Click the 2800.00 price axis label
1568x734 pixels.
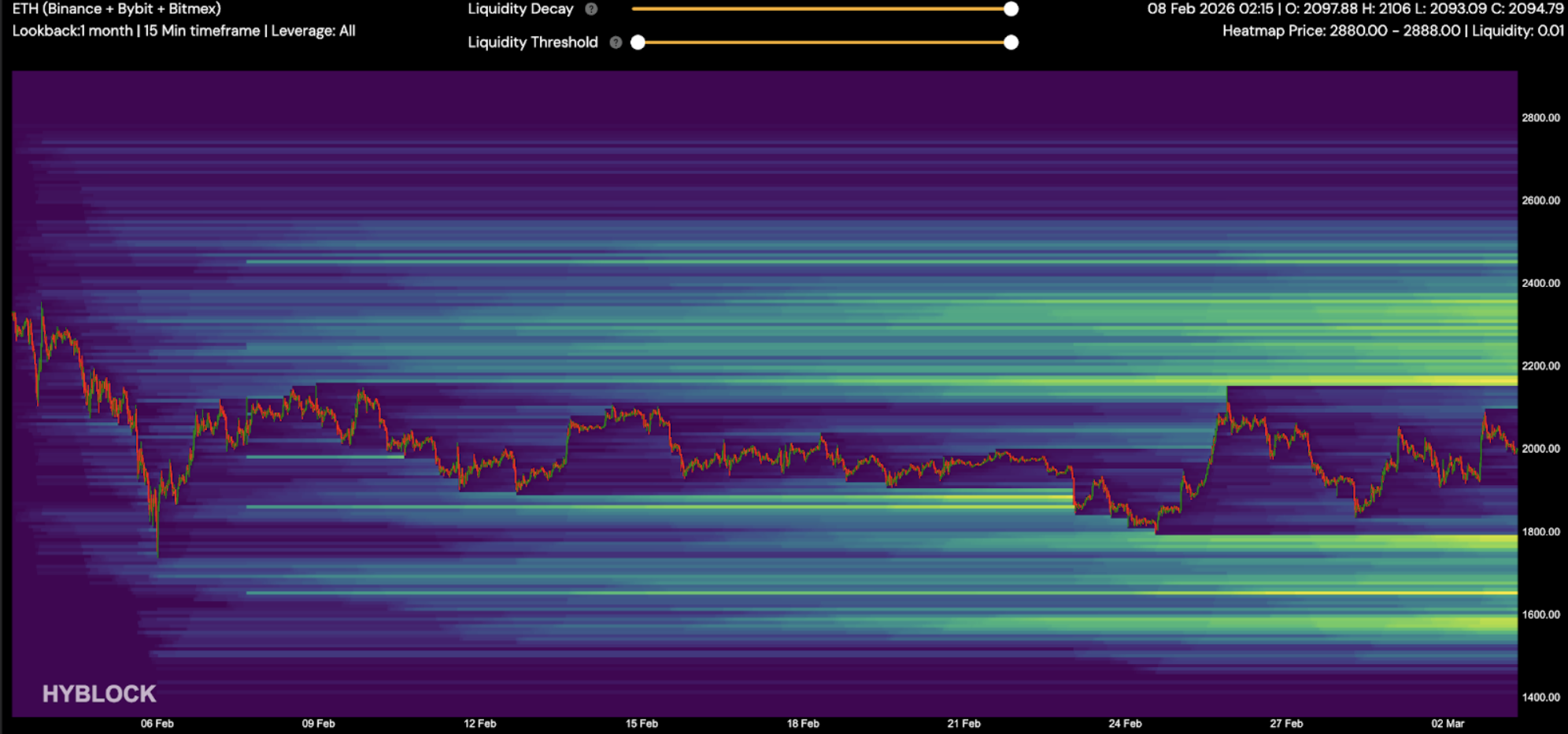(1540, 118)
